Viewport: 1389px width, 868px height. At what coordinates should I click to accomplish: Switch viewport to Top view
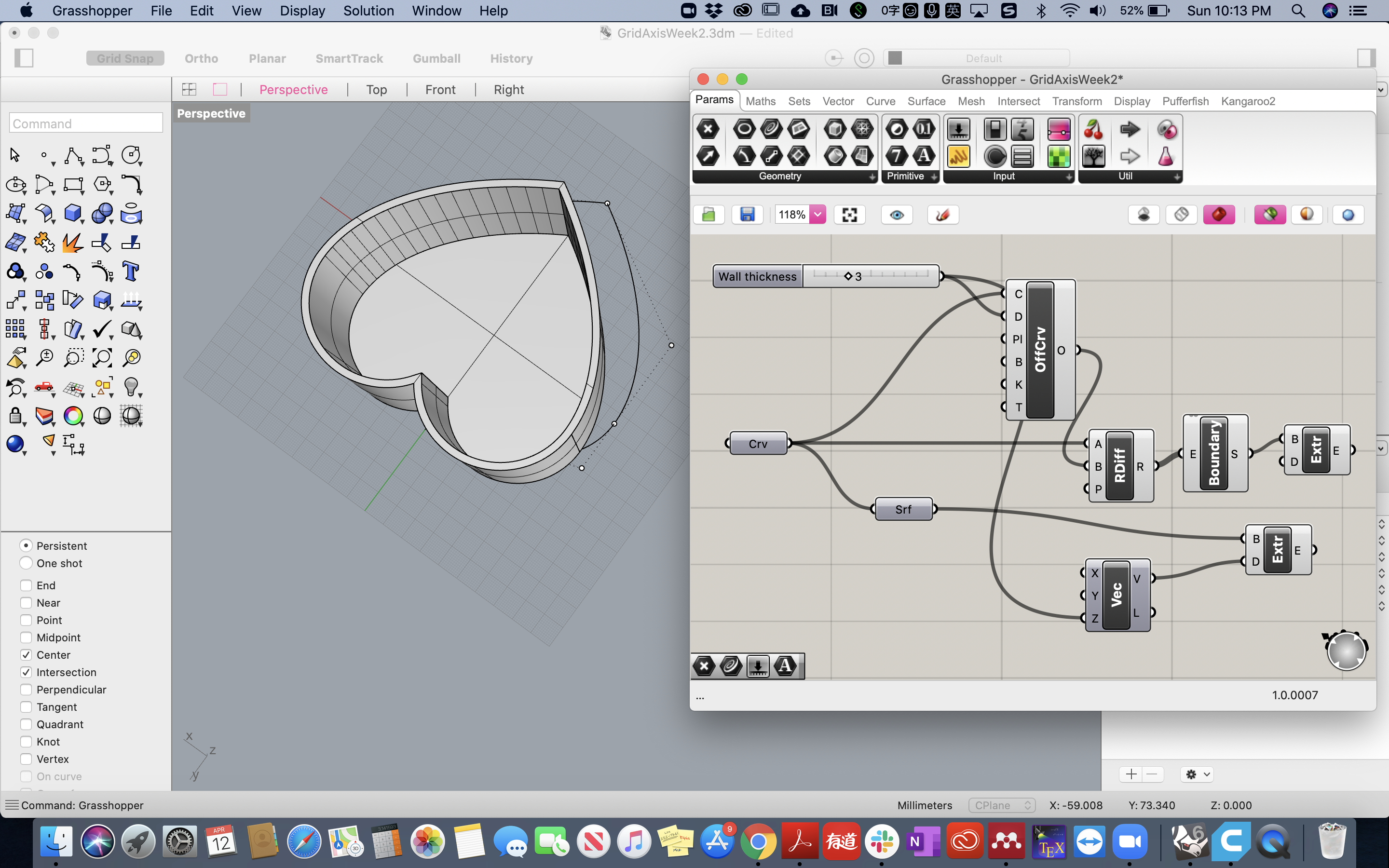377,90
